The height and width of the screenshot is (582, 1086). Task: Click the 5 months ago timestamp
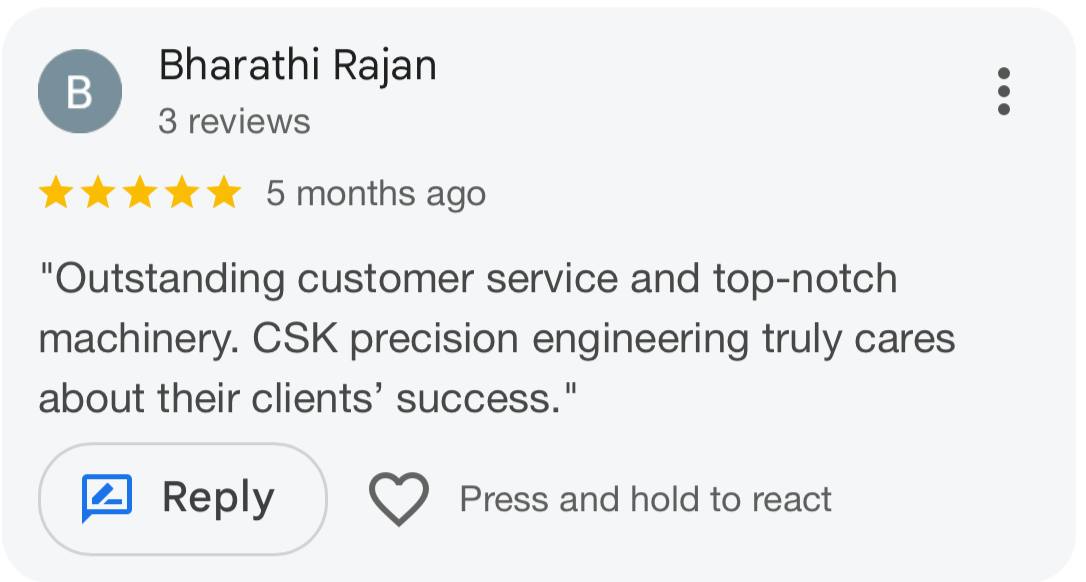click(374, 192)
